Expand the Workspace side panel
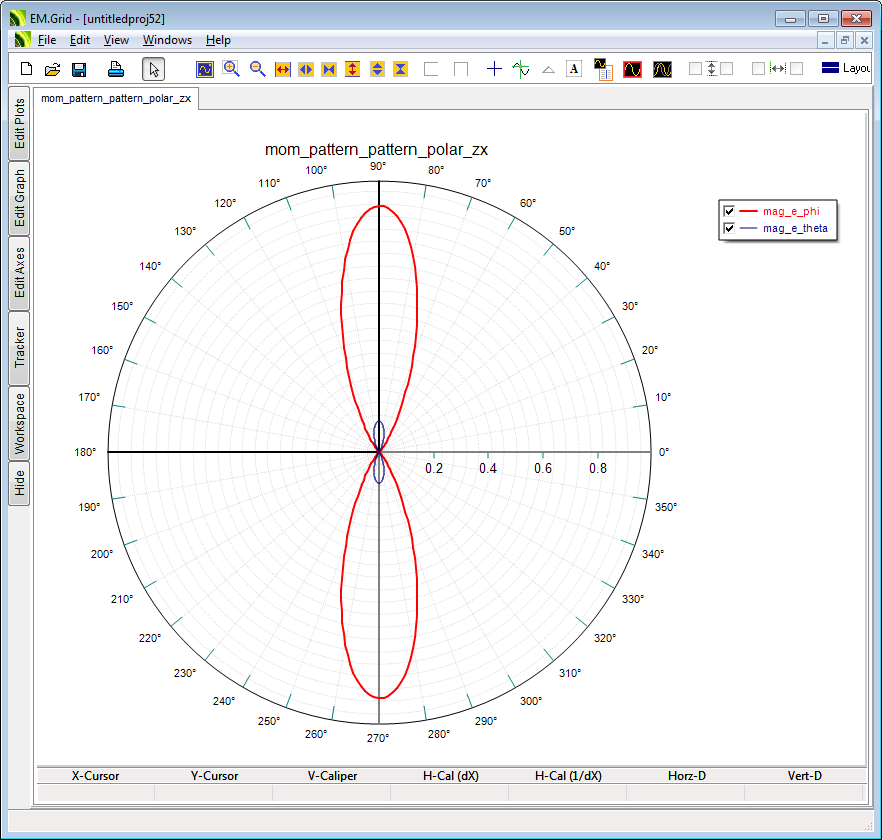 coord(19,424)
